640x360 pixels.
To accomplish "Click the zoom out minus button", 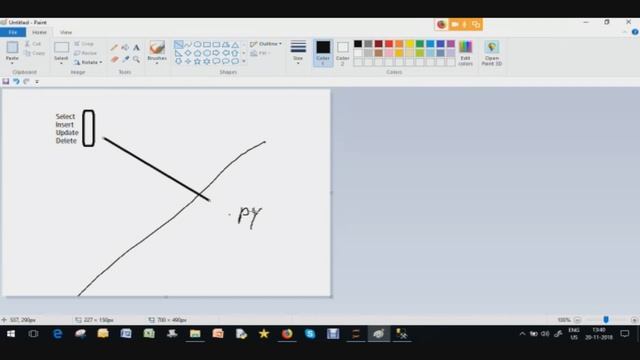I will click(577, 320).
